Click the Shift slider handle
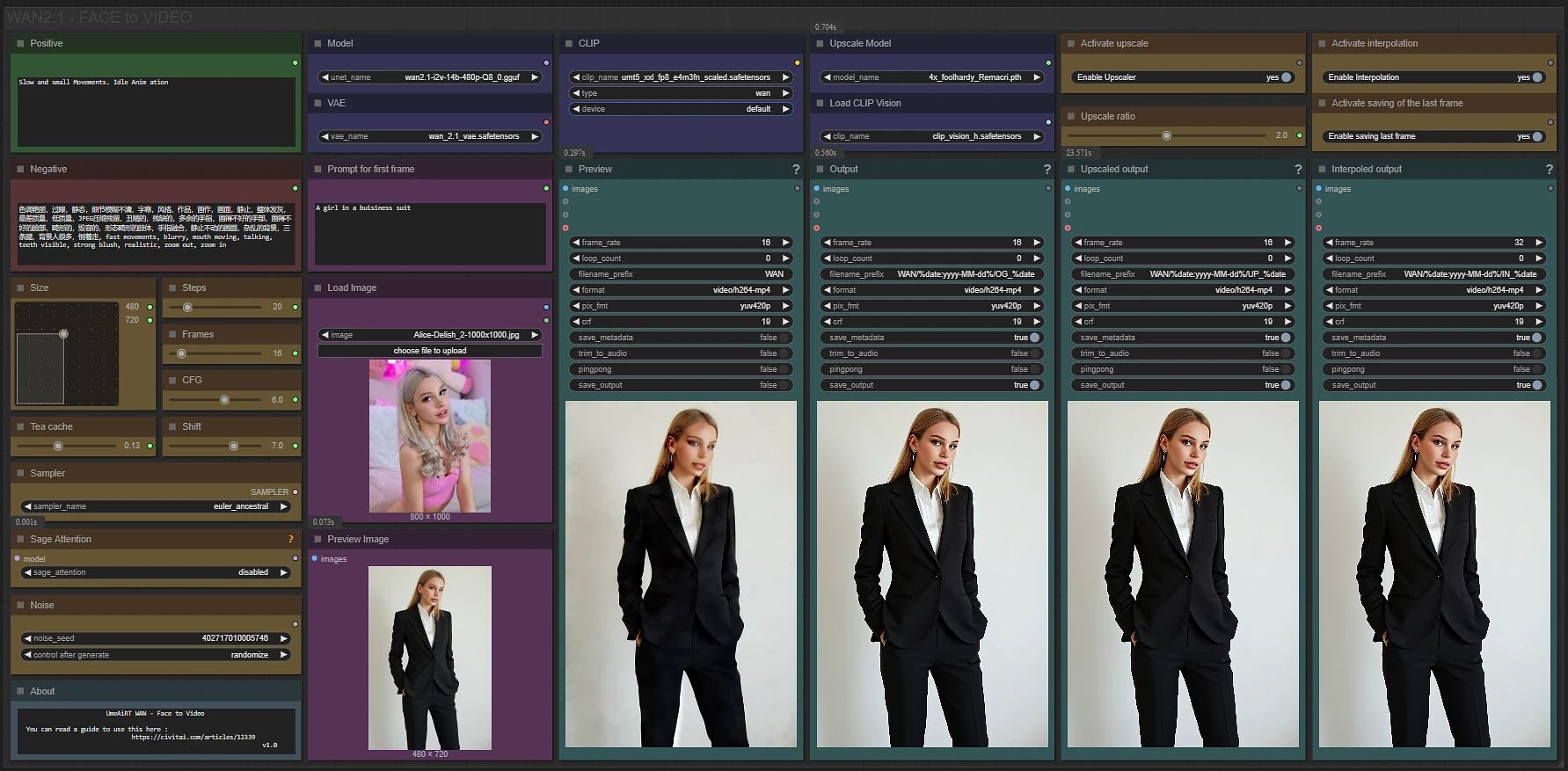This screenshot has height=771, width=1568. pos(234,446)
